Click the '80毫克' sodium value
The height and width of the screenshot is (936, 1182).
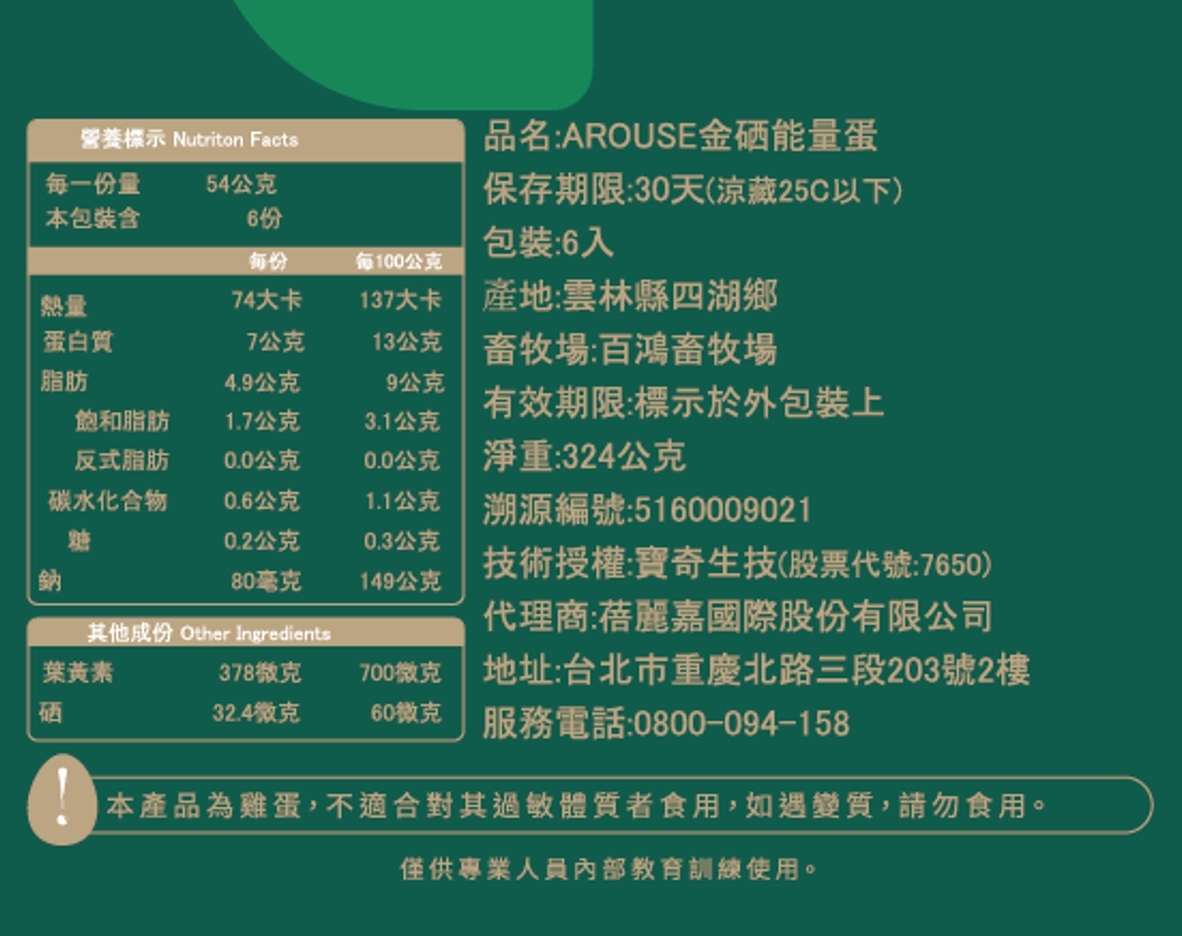[266, 581]
